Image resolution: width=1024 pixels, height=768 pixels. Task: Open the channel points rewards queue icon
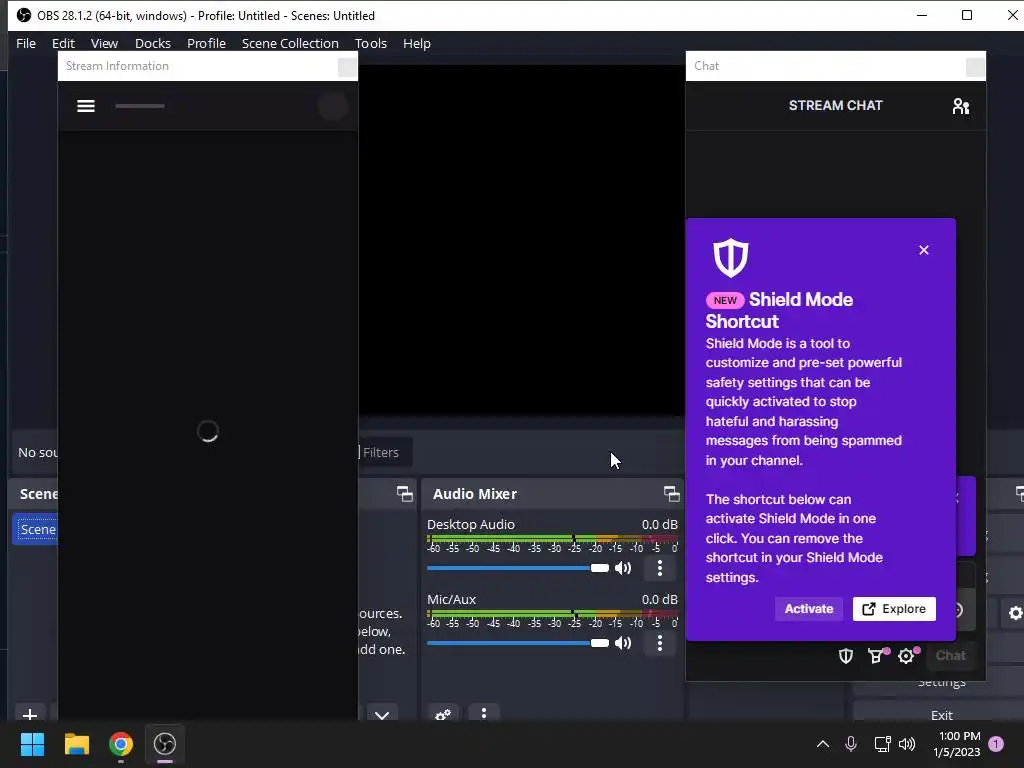876,656
